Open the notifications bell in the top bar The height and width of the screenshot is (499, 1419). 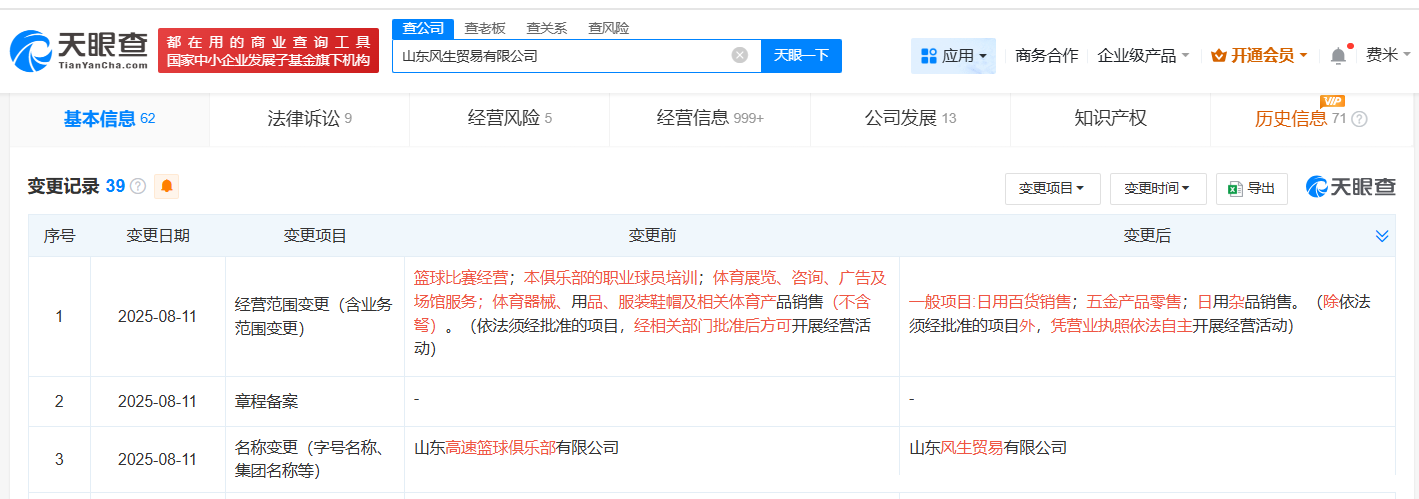(x=1338, y=56)
